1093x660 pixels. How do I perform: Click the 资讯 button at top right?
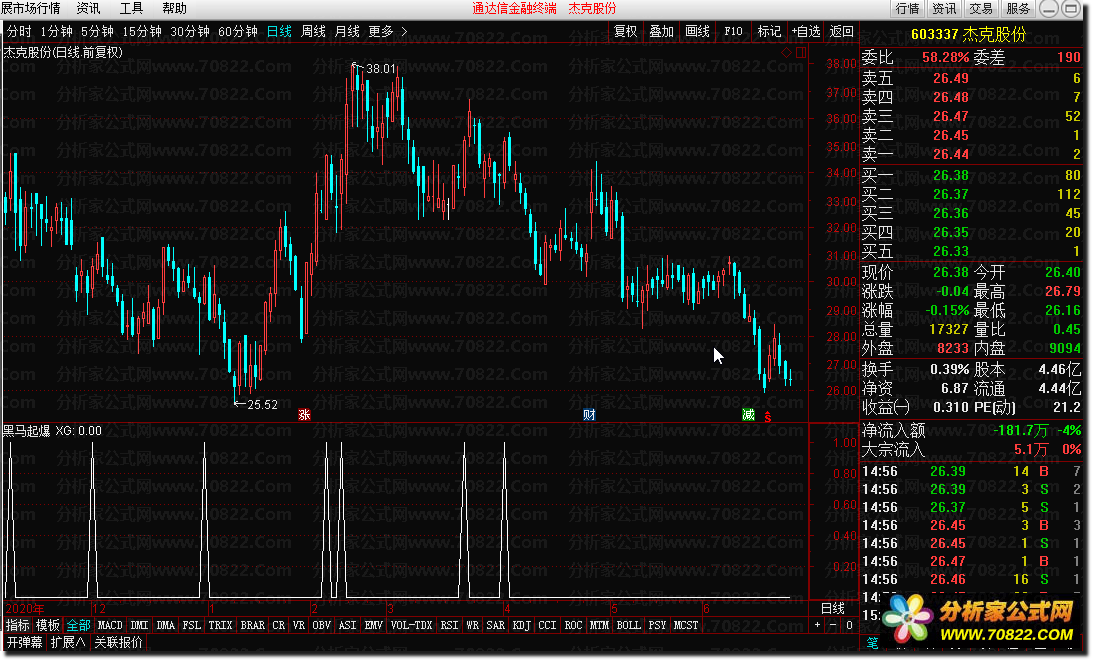coord(945,8)
